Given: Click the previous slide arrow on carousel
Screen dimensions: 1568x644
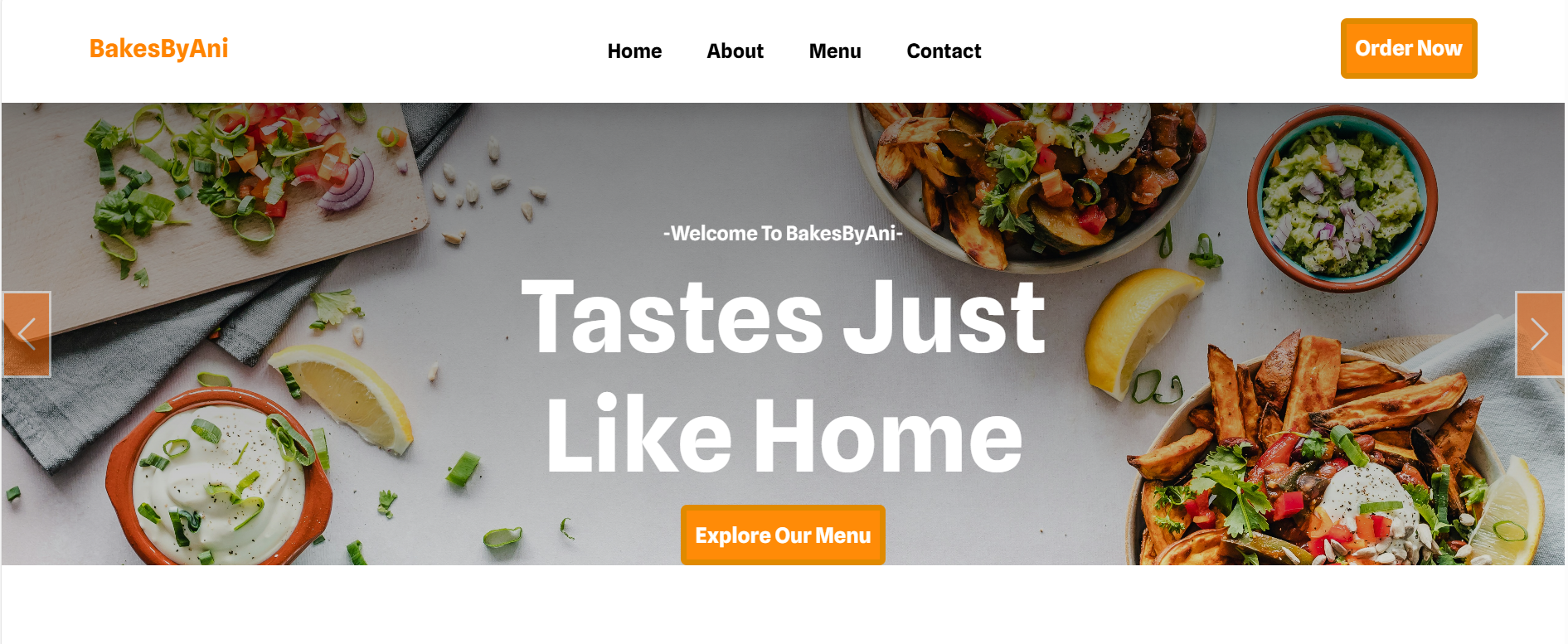Looking at the screenshot, I should tap(27, 334).
